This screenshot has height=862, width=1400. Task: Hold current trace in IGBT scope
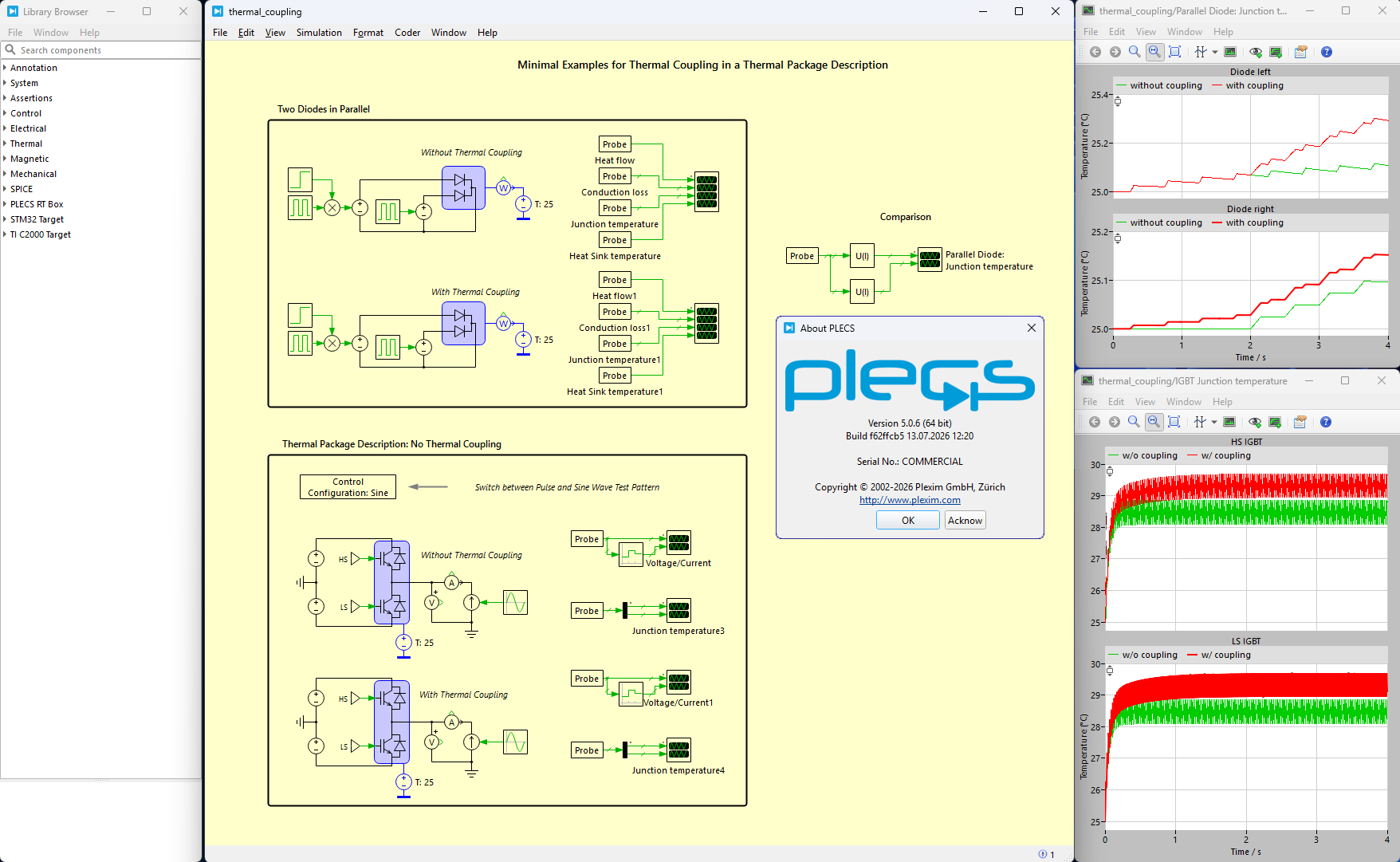coord(1275,422)
